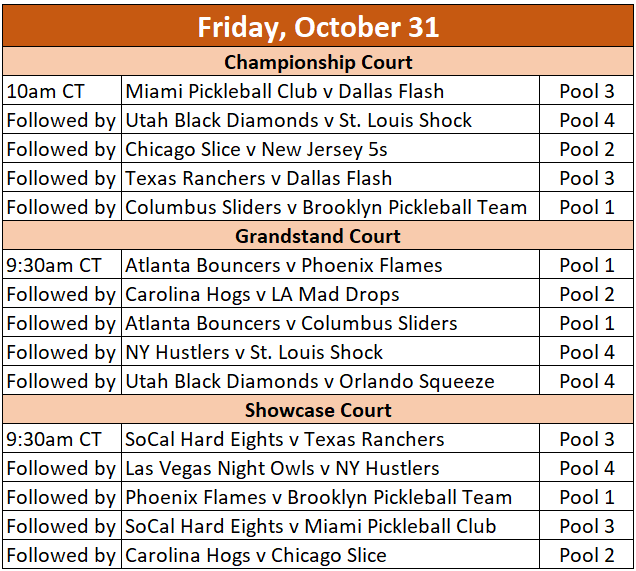Click Carolina Hogs v Chicago Slice match
Viewport: 636px width, 571px height.
click(256, 555)
